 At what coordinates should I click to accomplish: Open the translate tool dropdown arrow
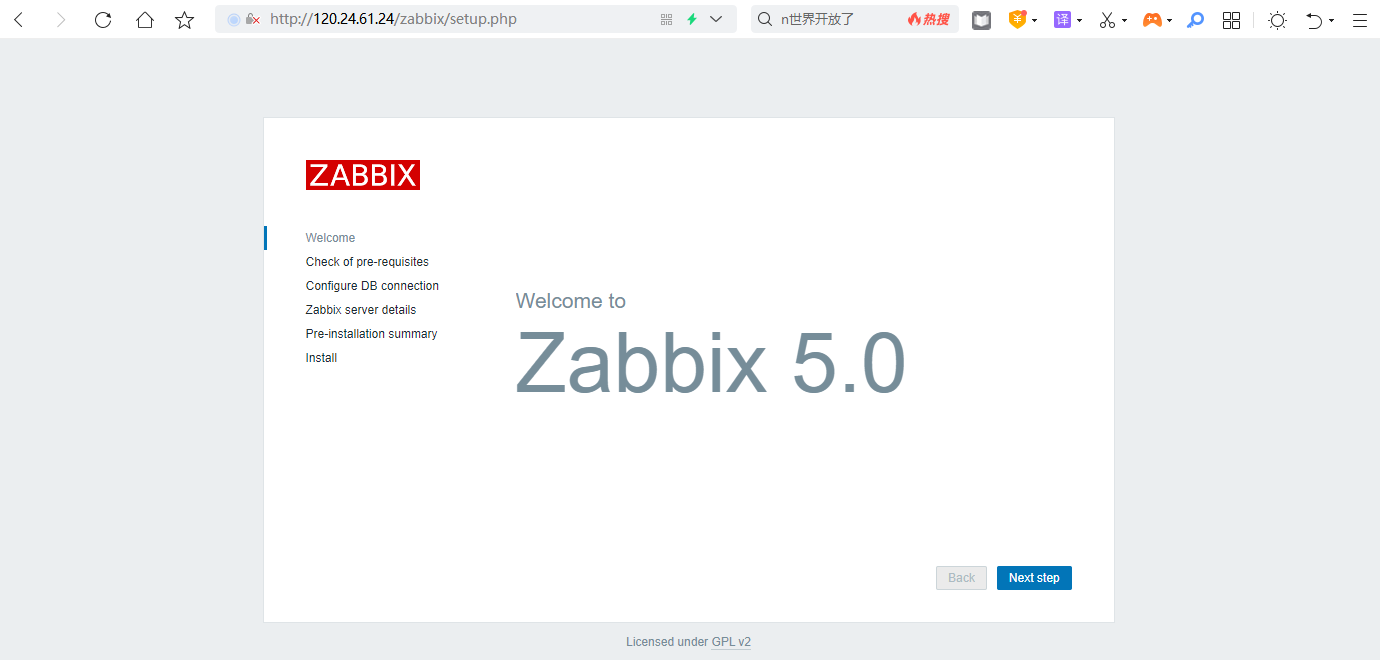click(x=1080, y=21)
